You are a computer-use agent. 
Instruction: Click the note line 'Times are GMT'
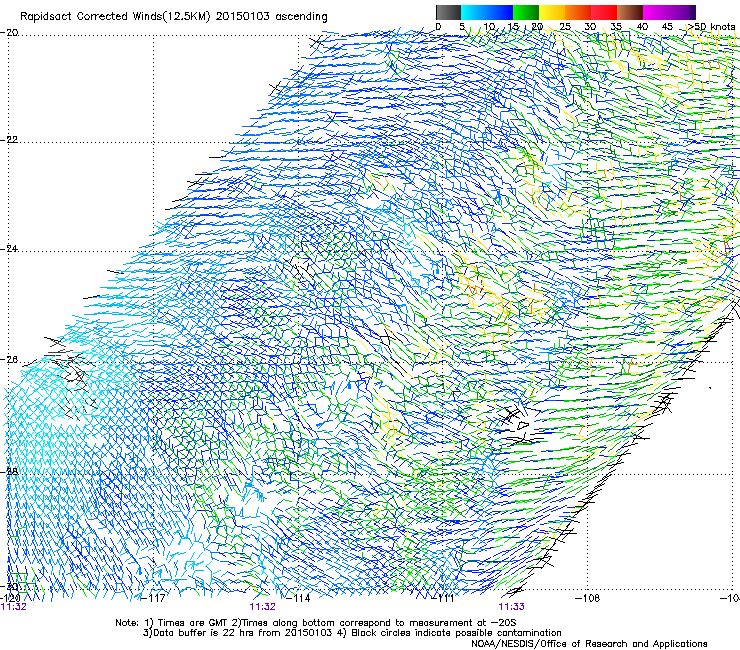[193, 623]
